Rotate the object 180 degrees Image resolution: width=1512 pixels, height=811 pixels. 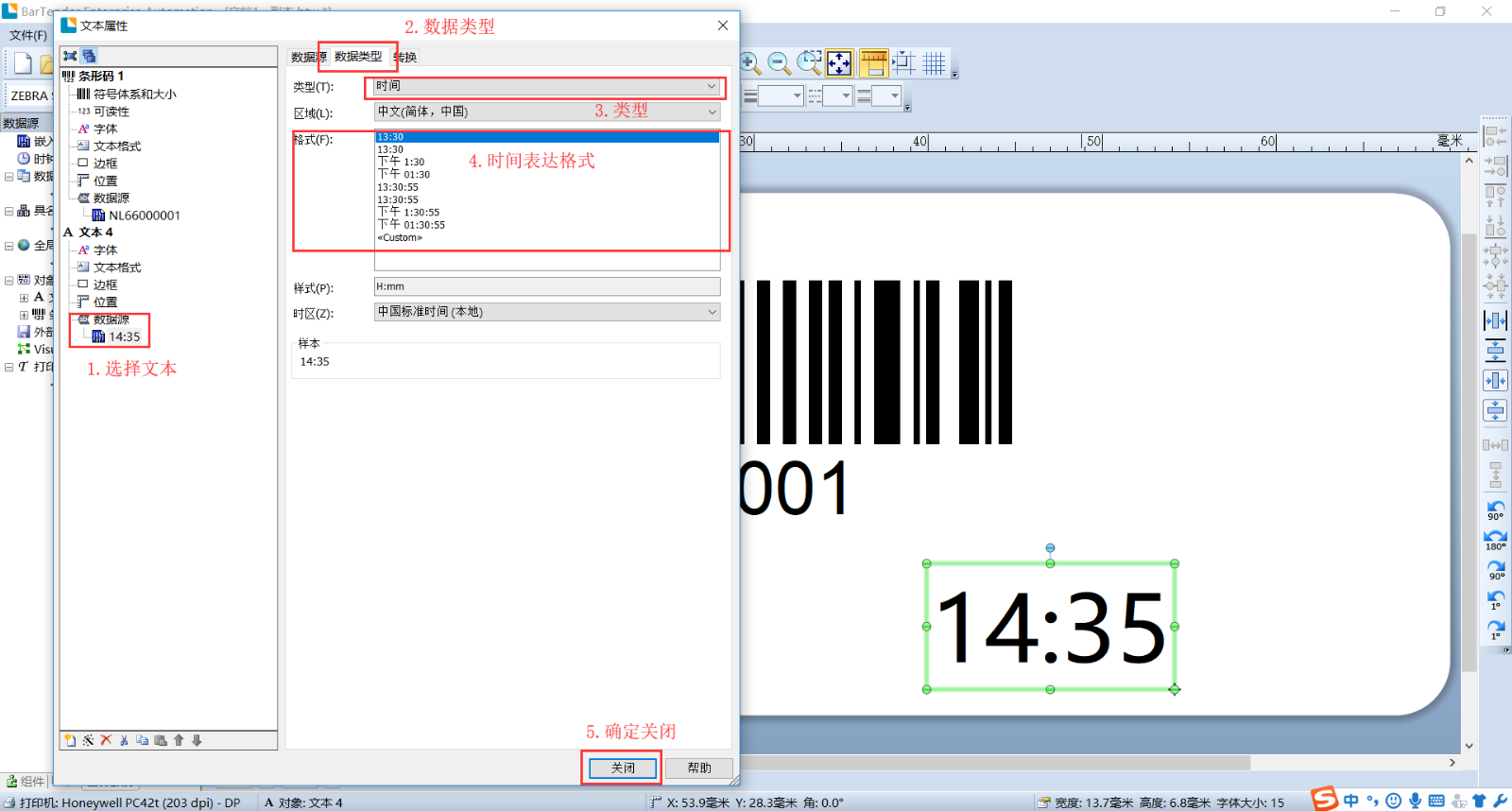point(1495,540)
